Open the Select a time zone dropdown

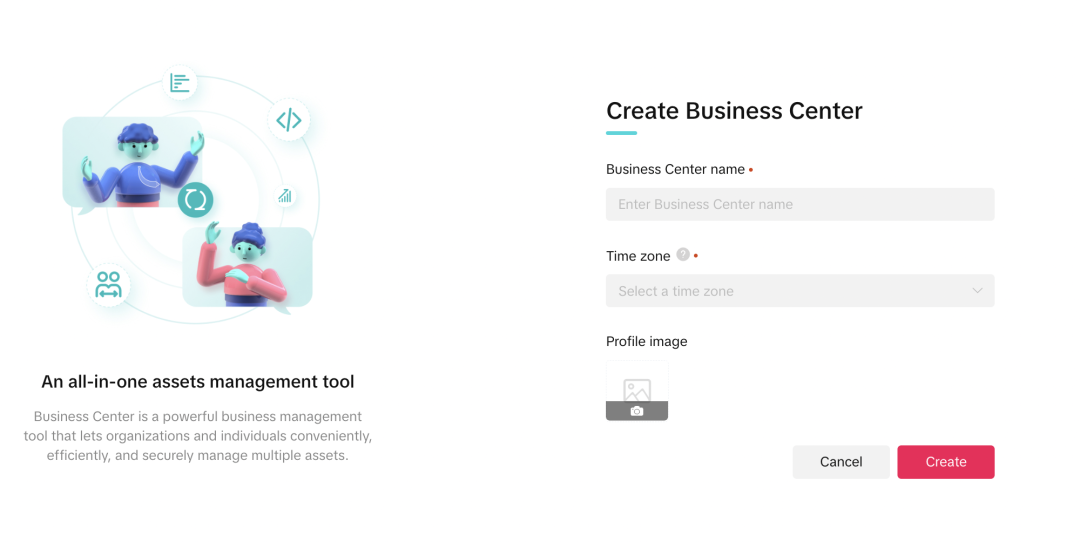tap(800, 291)
